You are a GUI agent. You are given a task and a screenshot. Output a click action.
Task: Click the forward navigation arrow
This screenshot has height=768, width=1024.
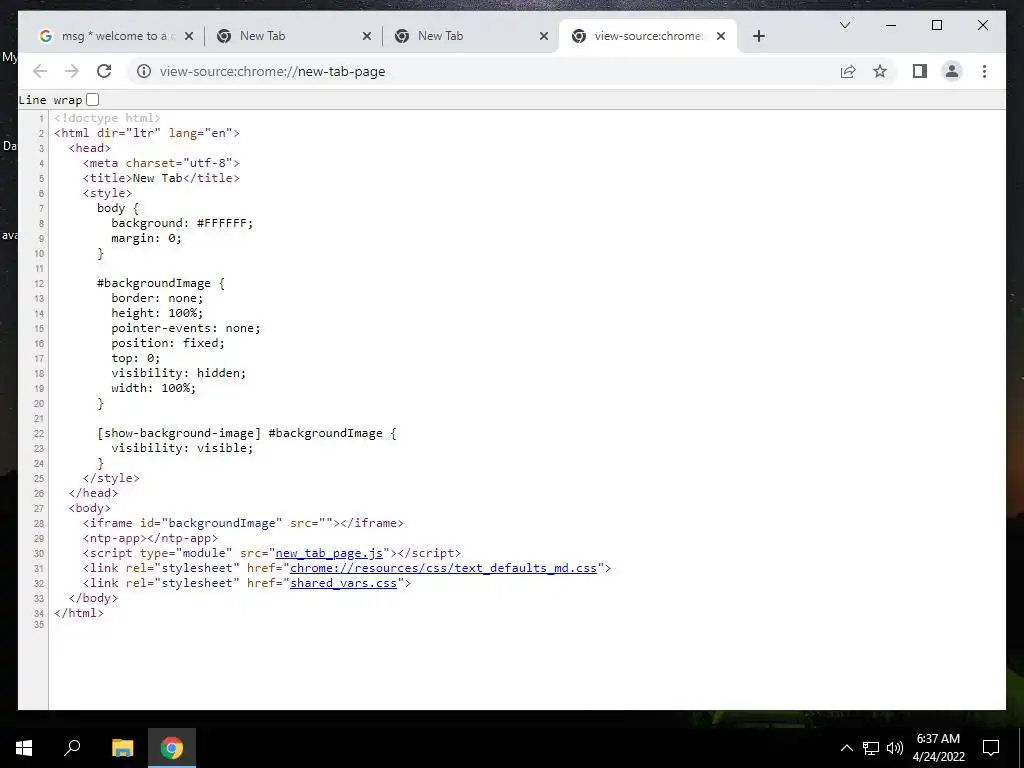[72, 71]
